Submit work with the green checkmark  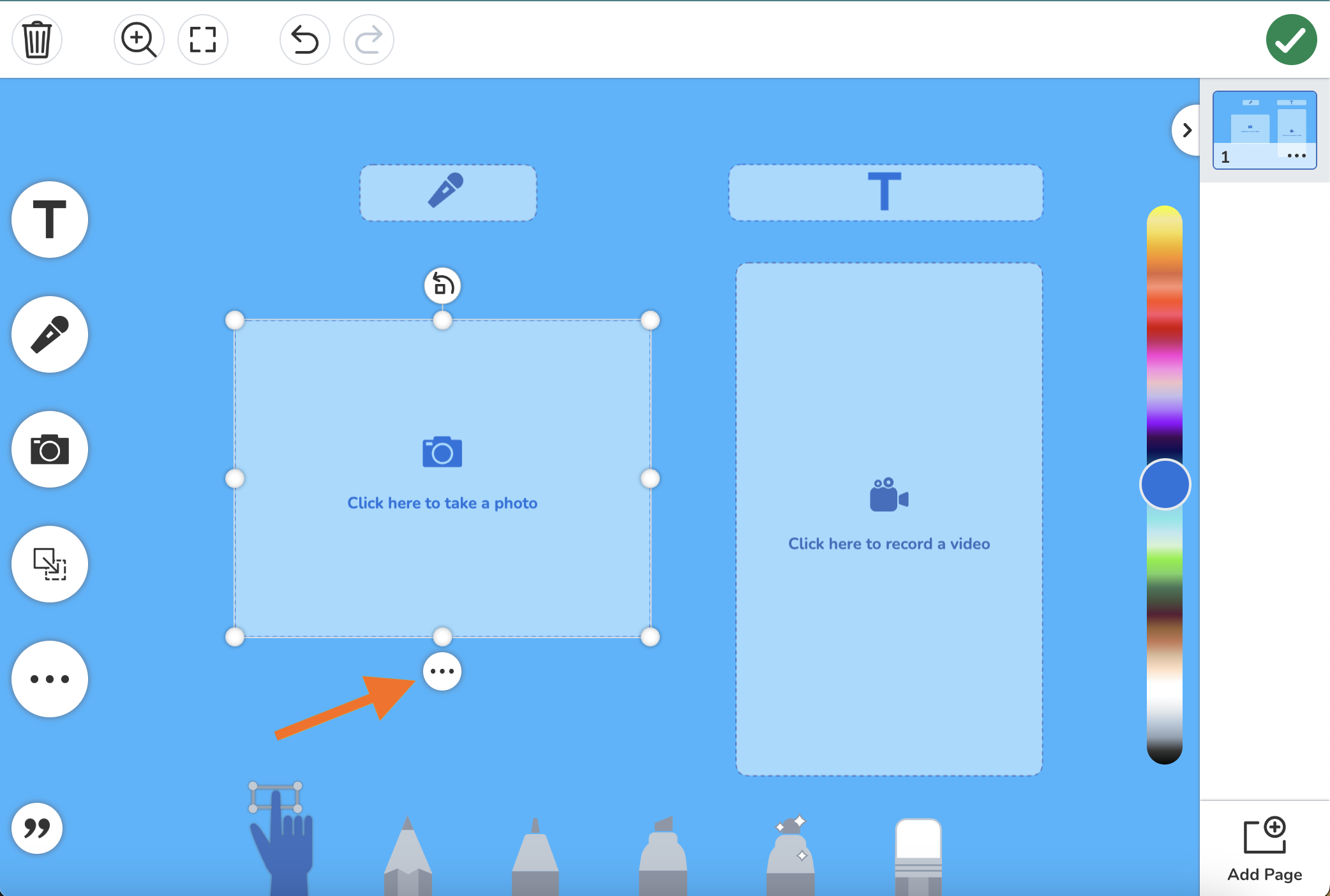pyautogui.click(x=1292, y=39)
